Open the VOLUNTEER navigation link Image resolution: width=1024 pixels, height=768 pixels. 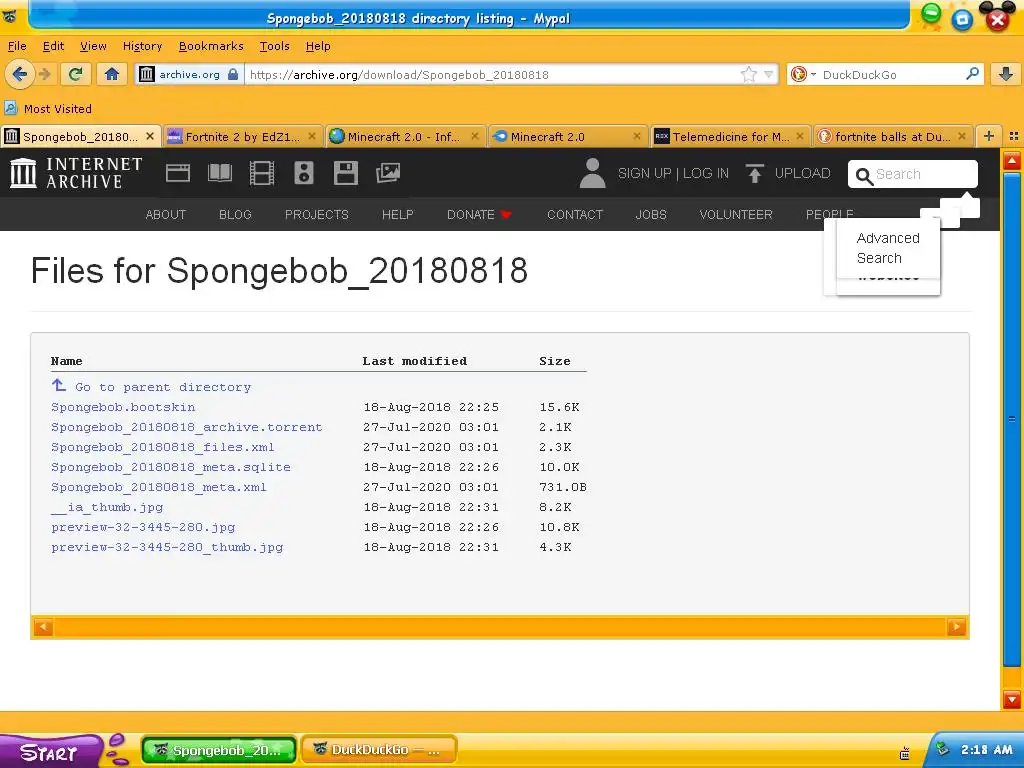click(x=736, y=214)
